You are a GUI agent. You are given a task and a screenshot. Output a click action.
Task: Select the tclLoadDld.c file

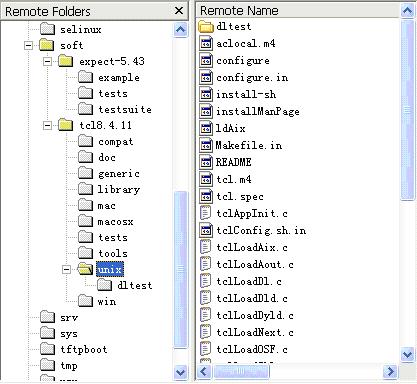click(x=252, y=298)
